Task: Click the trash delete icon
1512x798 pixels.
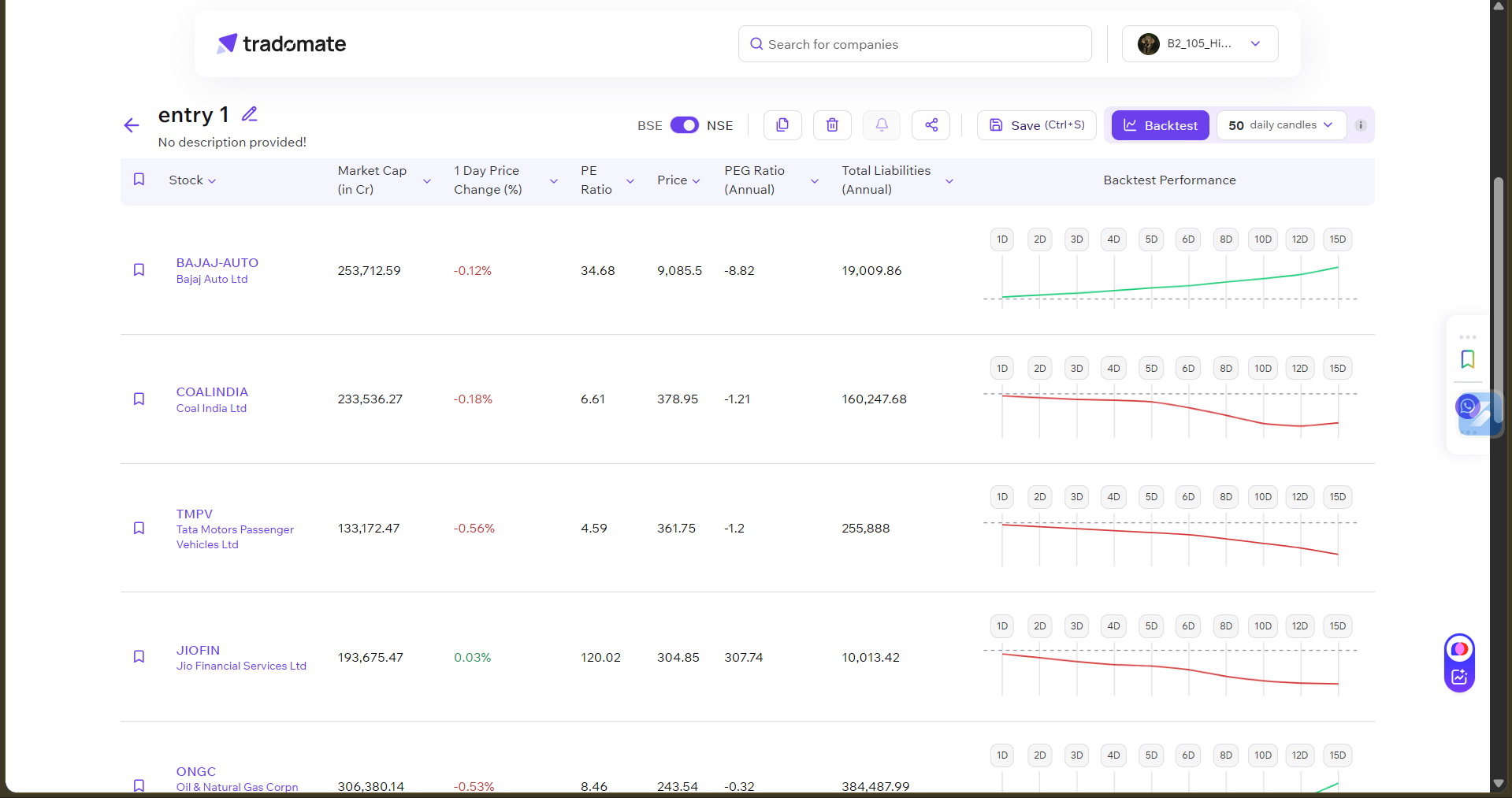Action: tap(832, 125)
